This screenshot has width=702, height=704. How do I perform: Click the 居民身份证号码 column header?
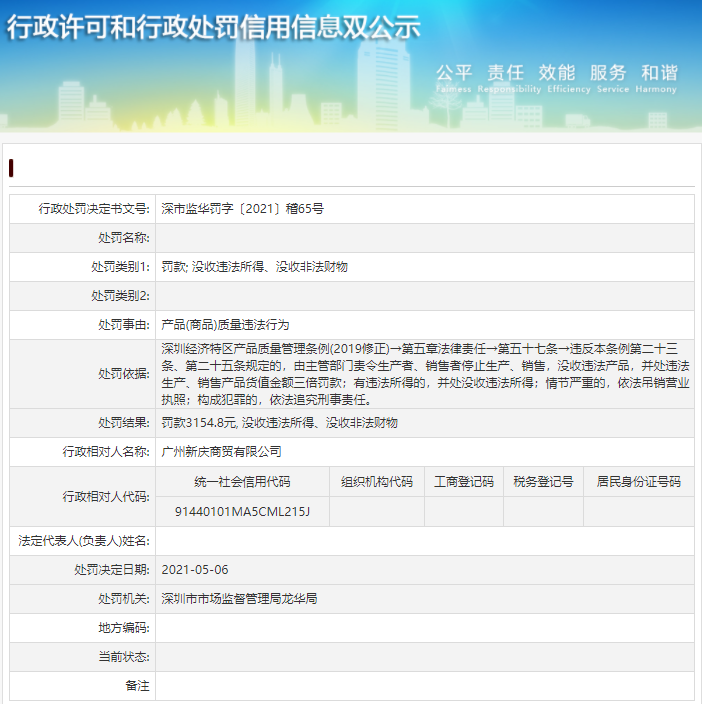(639, 482)
